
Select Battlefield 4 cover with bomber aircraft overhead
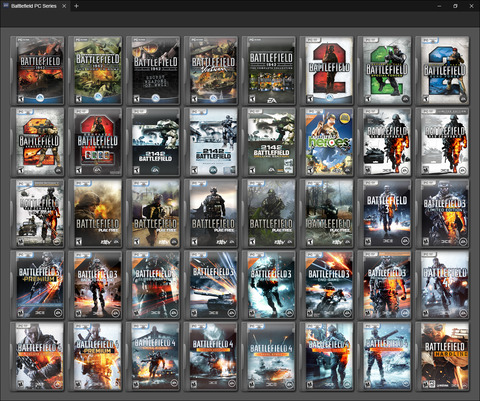153,356
